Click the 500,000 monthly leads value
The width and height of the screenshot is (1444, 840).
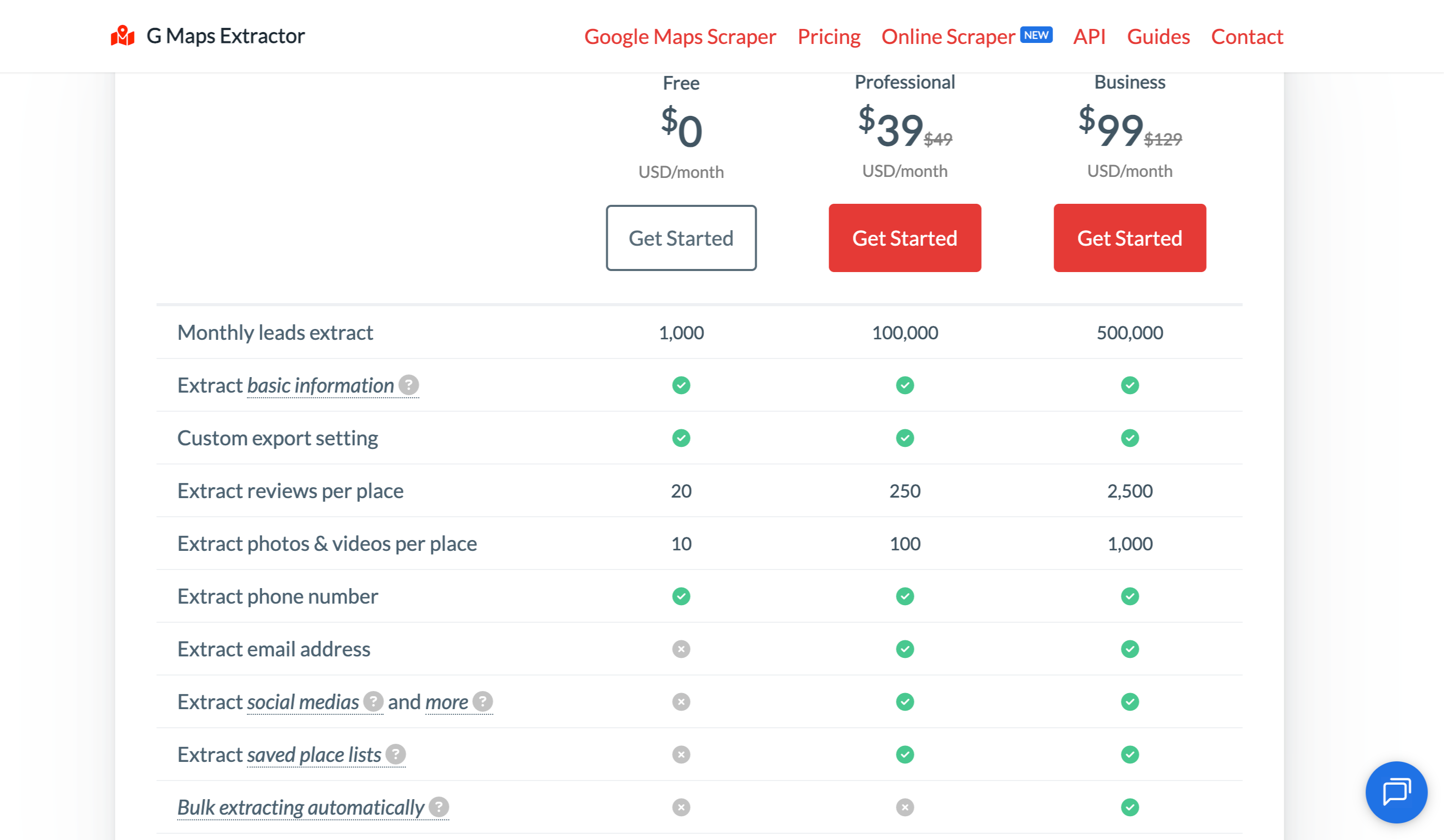[1130, 333]
